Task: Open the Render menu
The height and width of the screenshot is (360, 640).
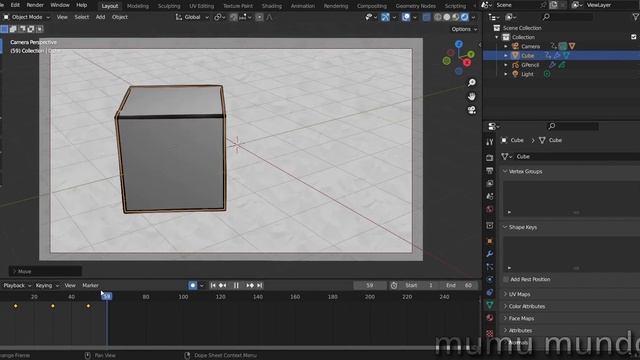Action: [x=35, y=5]
